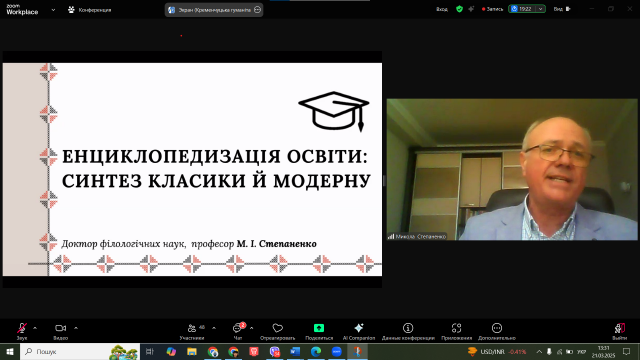Open the AI Companion sparkle icon
Image resolution: width=640 pixels, height=360 pixels.
pyautogui.click(x=359, y=328)
